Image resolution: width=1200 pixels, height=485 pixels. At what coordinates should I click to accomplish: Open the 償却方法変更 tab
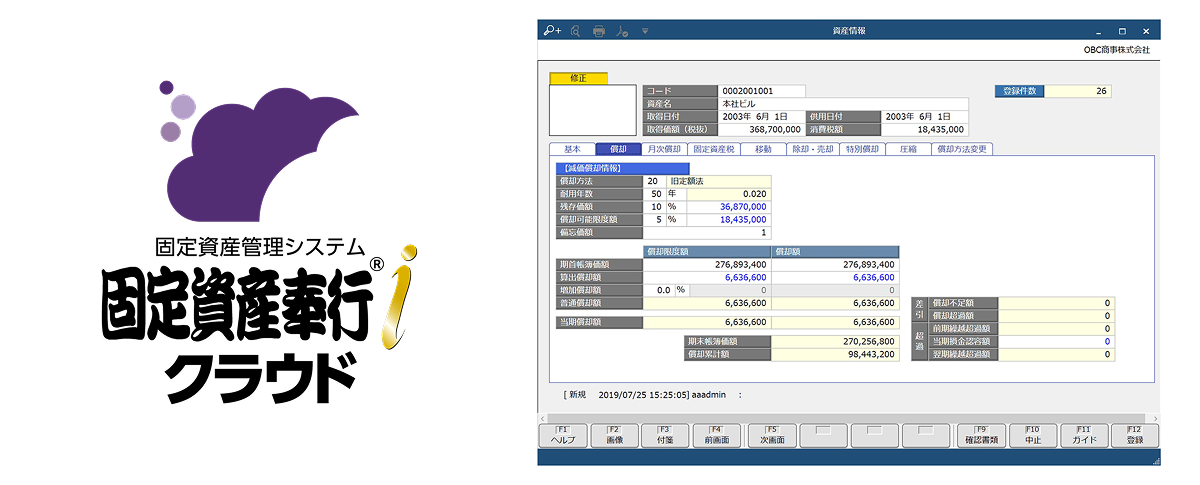coord(961,149)
